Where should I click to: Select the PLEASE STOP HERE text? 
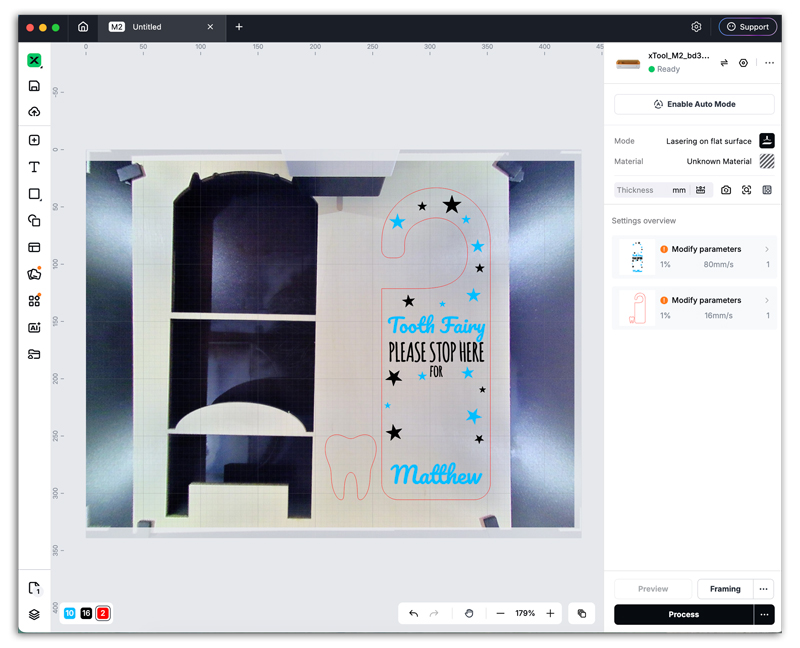(x=436, y=352)
